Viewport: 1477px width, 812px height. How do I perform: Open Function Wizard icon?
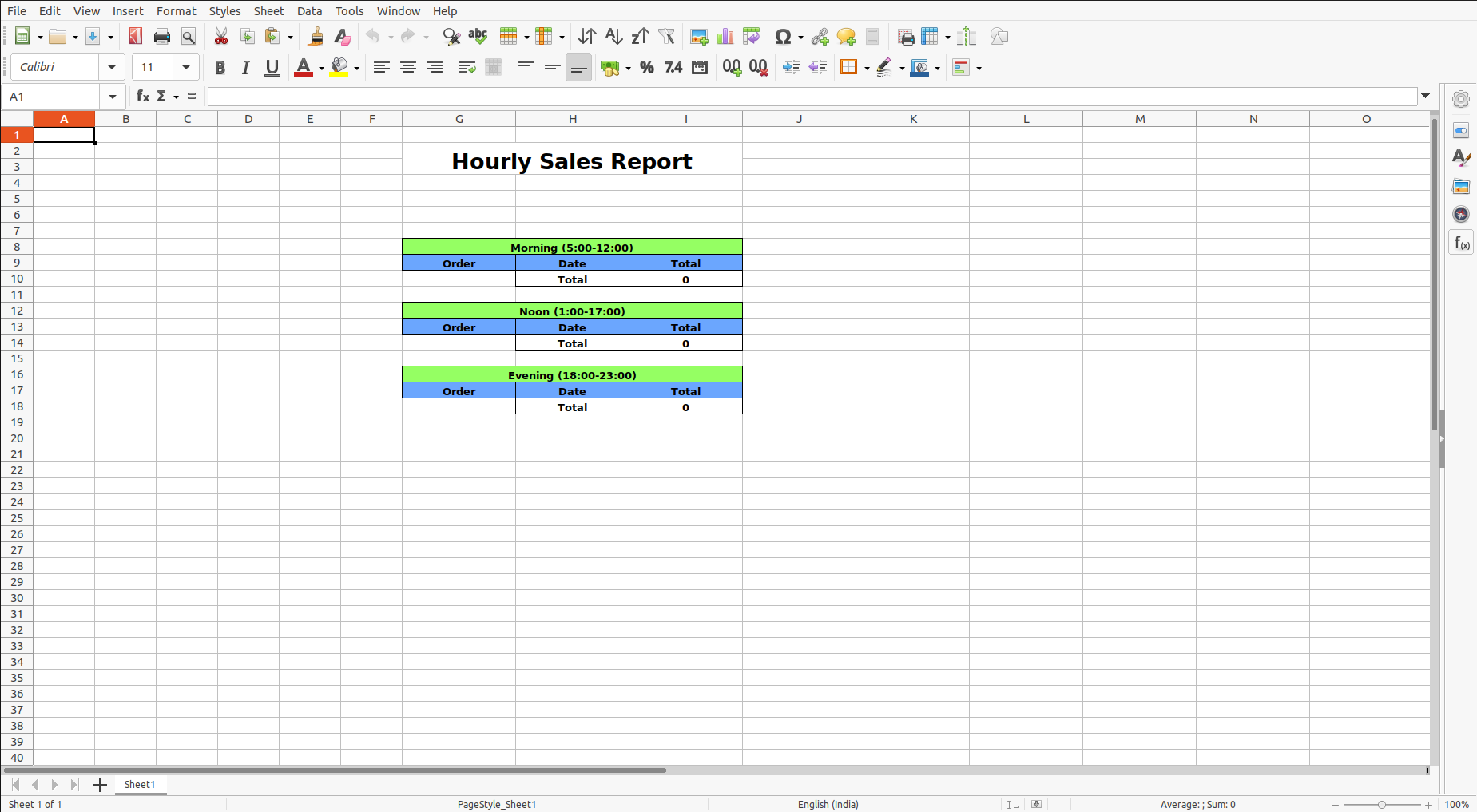coord(143,96)
